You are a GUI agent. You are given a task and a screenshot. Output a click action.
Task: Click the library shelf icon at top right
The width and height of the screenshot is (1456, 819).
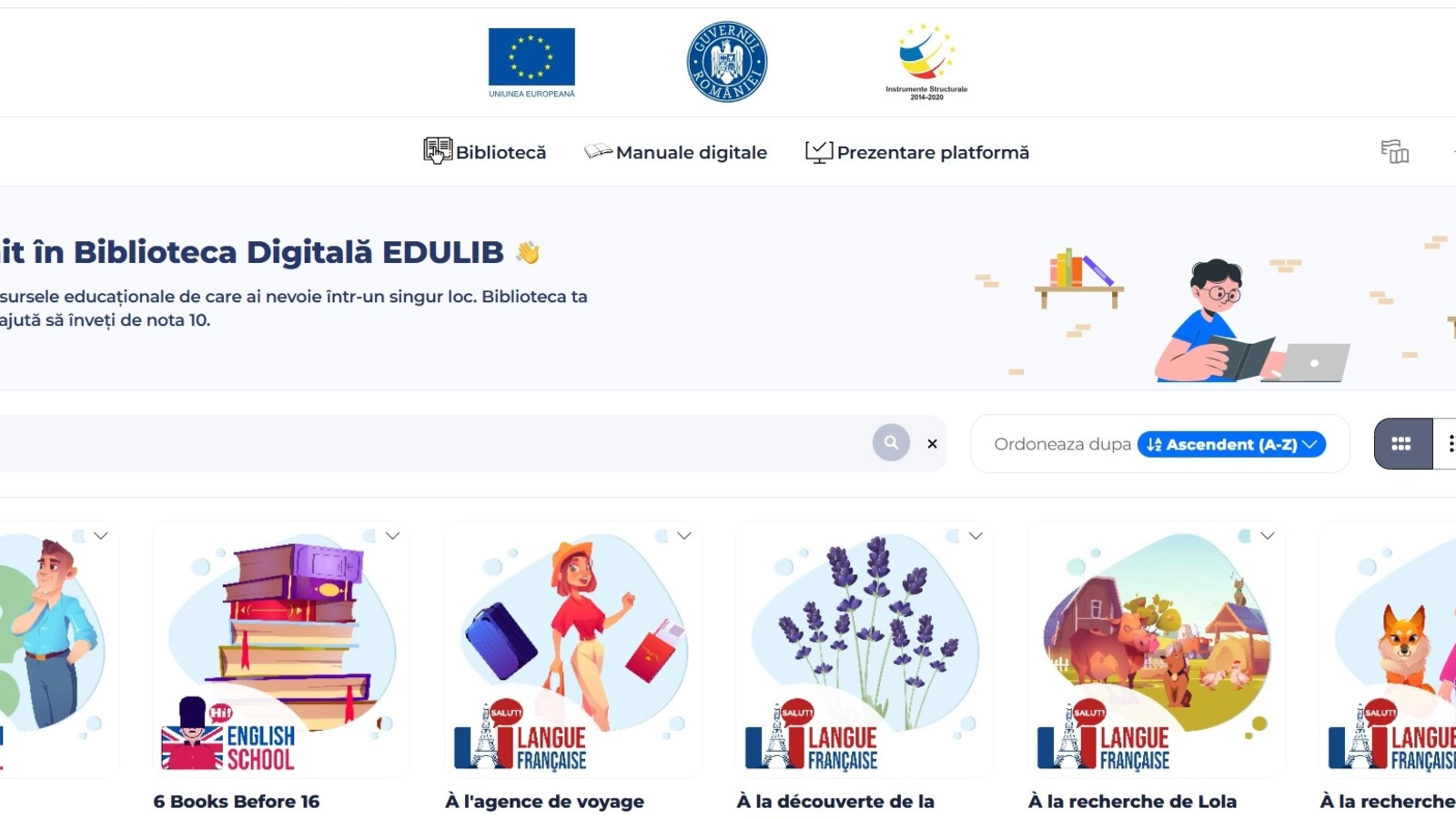(1394, 151)
